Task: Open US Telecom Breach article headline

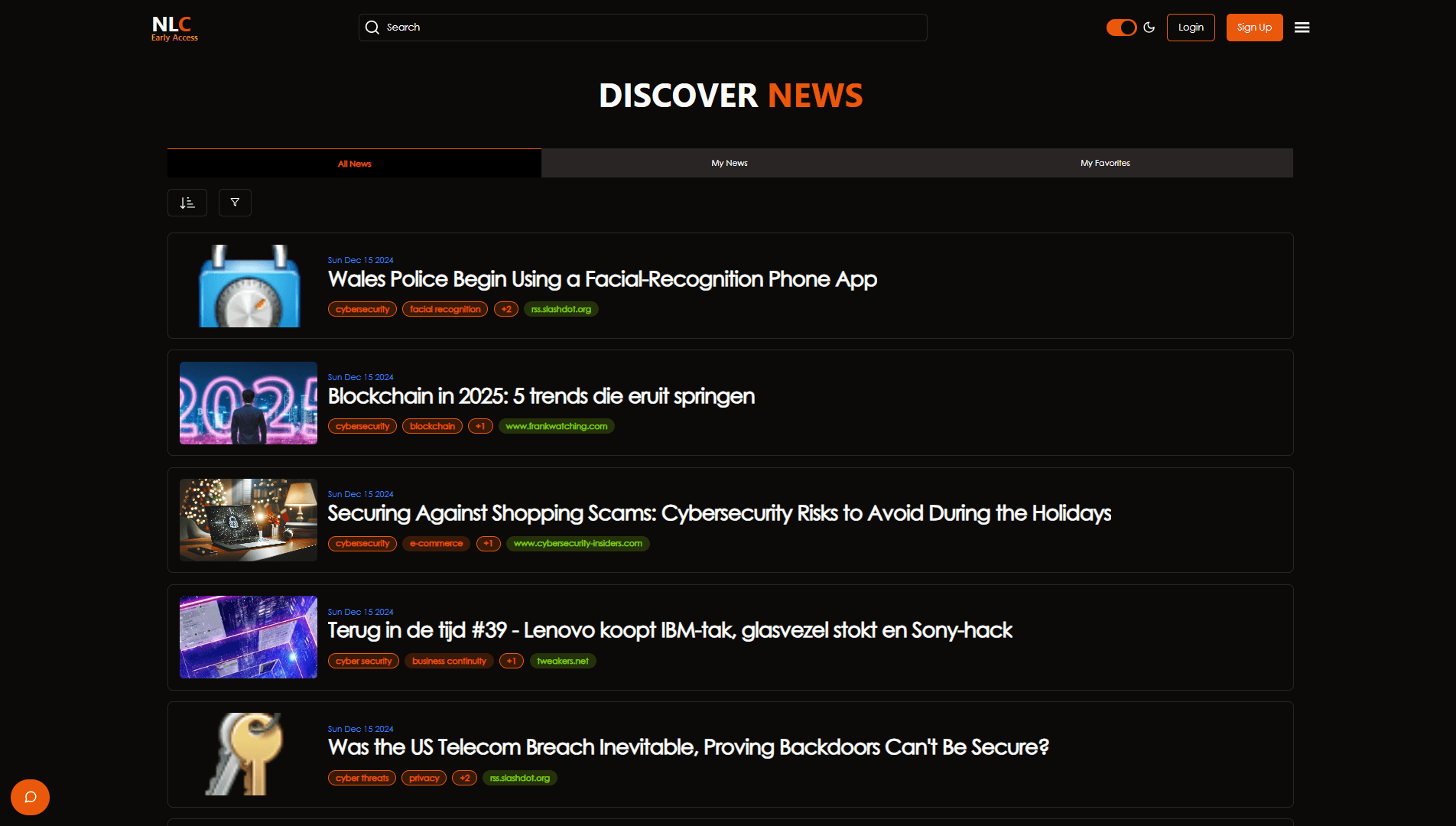Action: 688,747
